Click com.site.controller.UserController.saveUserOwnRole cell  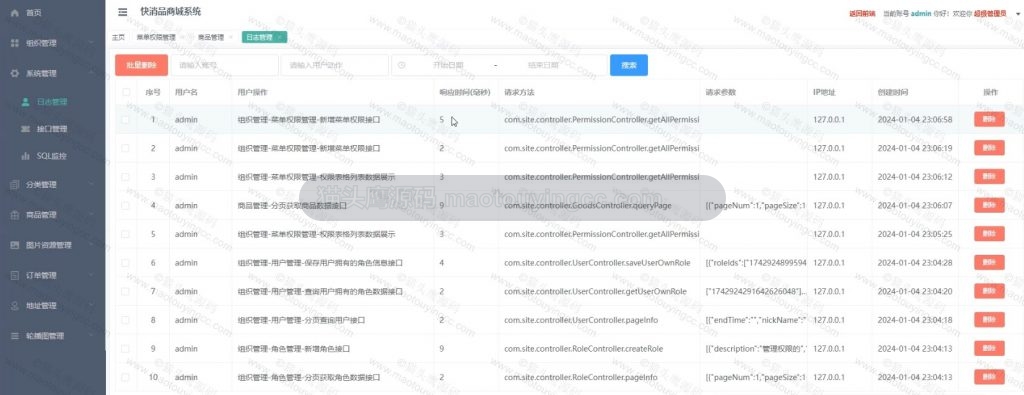[x=597, y=262]
